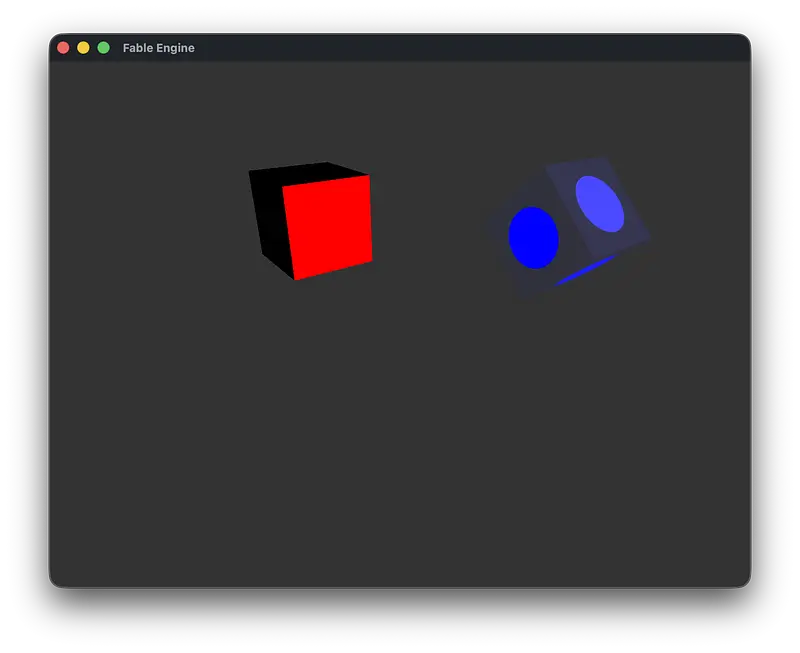The height and width of the screenshot is (653, 800).
Task: Close the Fable Engine window
Action: tap(63, 48)
